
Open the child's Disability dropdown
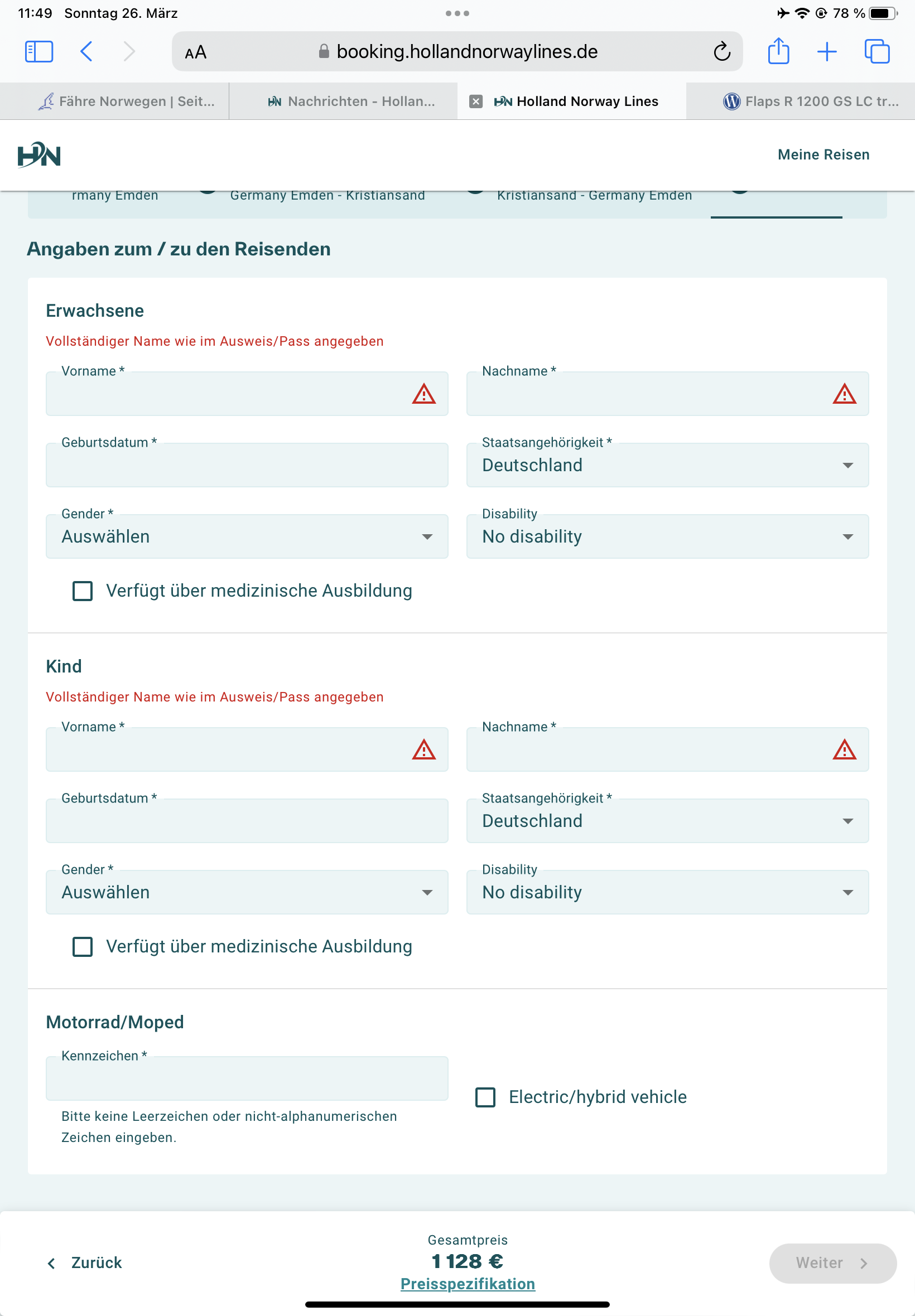667,892
